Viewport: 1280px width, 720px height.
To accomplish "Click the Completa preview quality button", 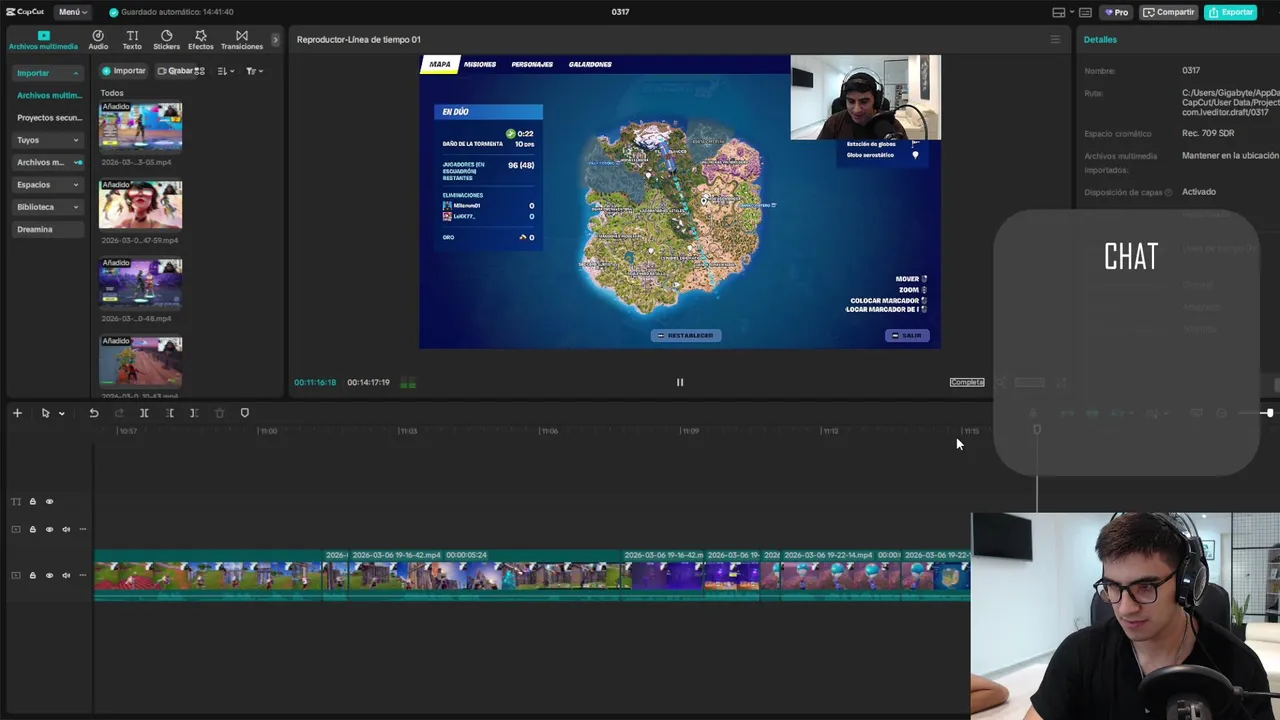I will point(967,382).
